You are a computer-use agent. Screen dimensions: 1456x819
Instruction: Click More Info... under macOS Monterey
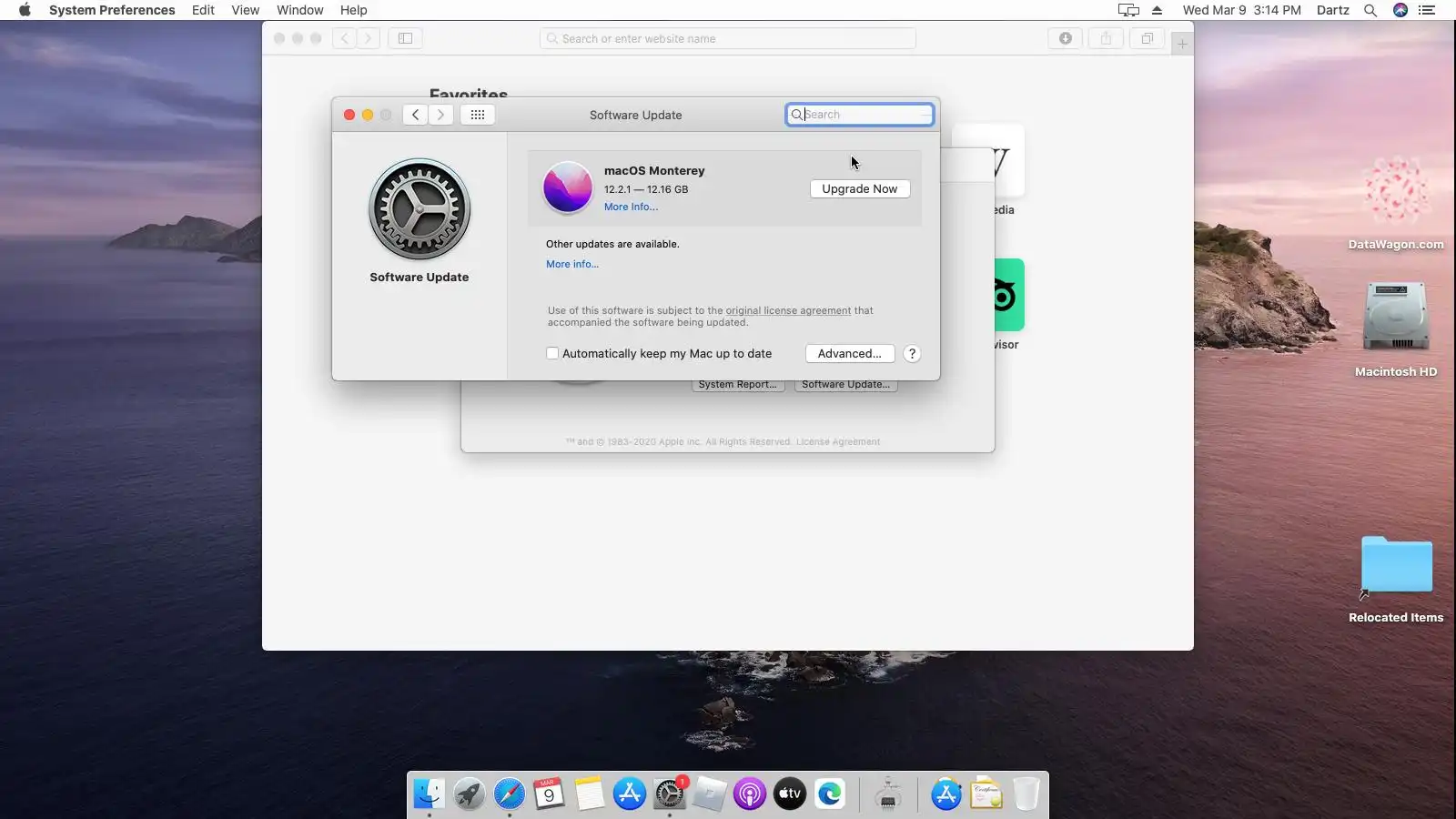(x=631, y=207)
